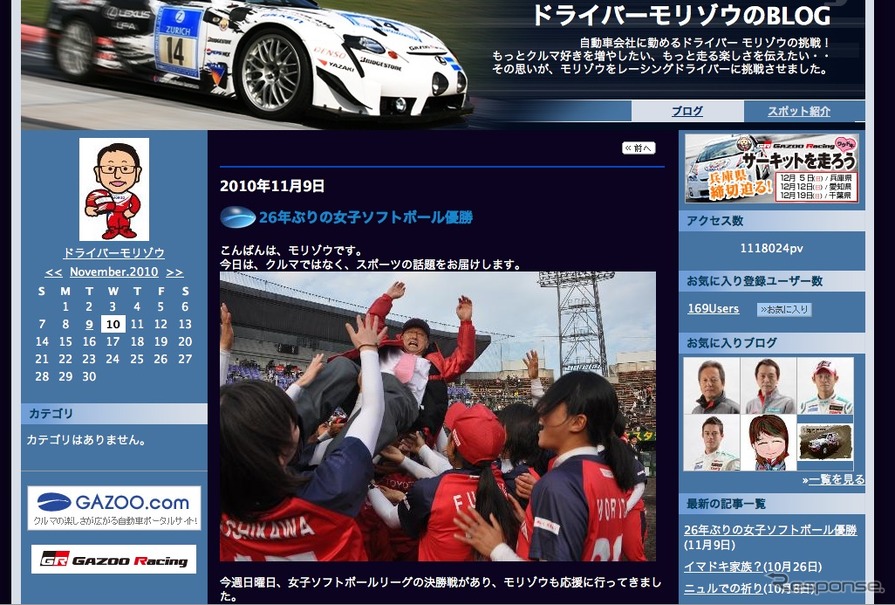The height and width of the screenshot is (605, 895).
Task: Click the post title 26年ぶりの女子ソフトボール優勝
Action: click(x=365, y=217)
